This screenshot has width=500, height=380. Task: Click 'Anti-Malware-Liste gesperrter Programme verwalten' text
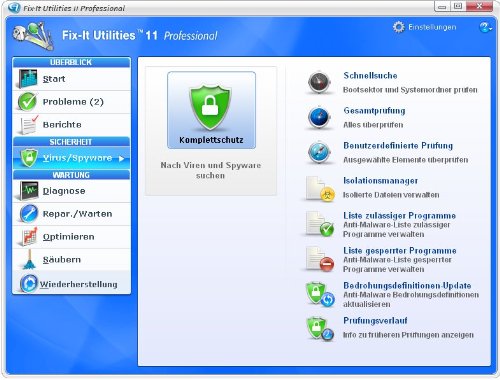click(x=397, y=264)
